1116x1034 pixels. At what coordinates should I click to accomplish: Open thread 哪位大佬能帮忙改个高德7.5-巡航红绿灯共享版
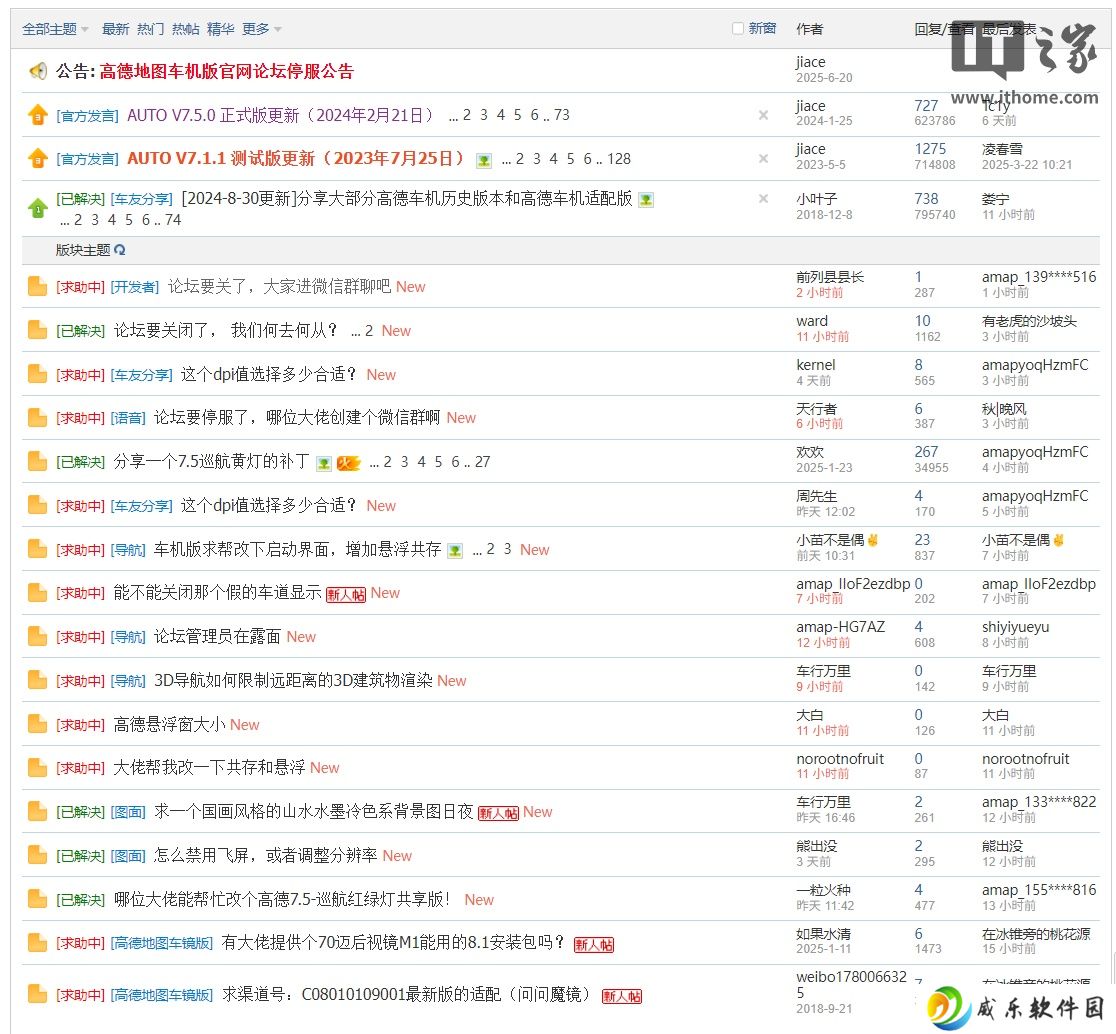click(x=282, y=900)
